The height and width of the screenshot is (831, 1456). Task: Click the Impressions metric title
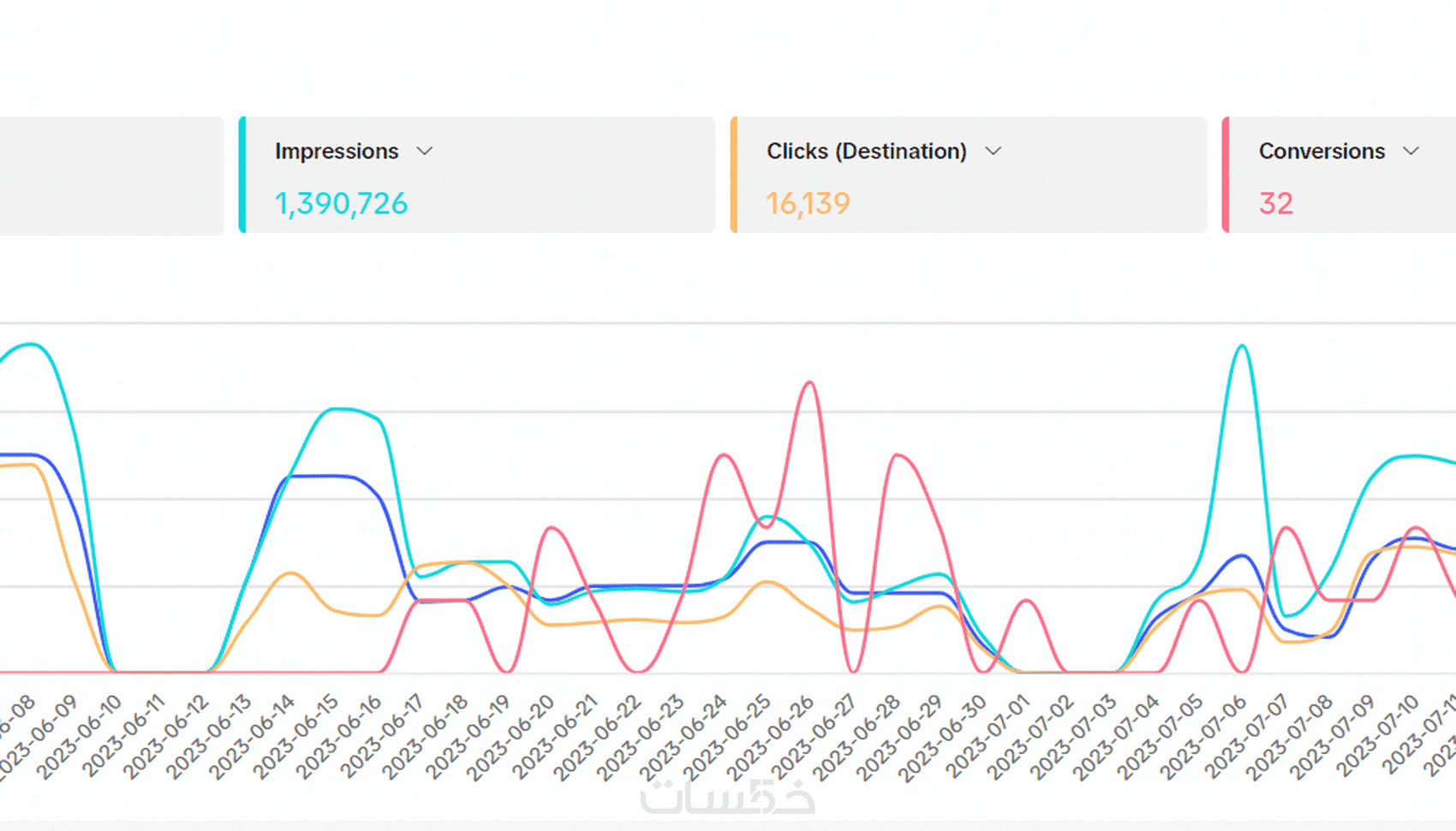pyautogui.click(x=337, y=152)
